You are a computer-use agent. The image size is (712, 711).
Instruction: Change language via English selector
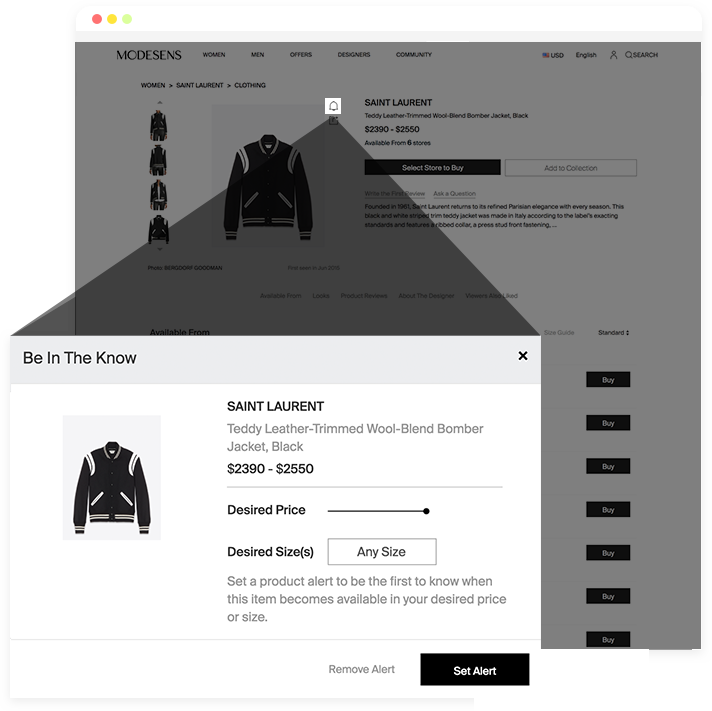pyautogui.click(x=586, y=55)
